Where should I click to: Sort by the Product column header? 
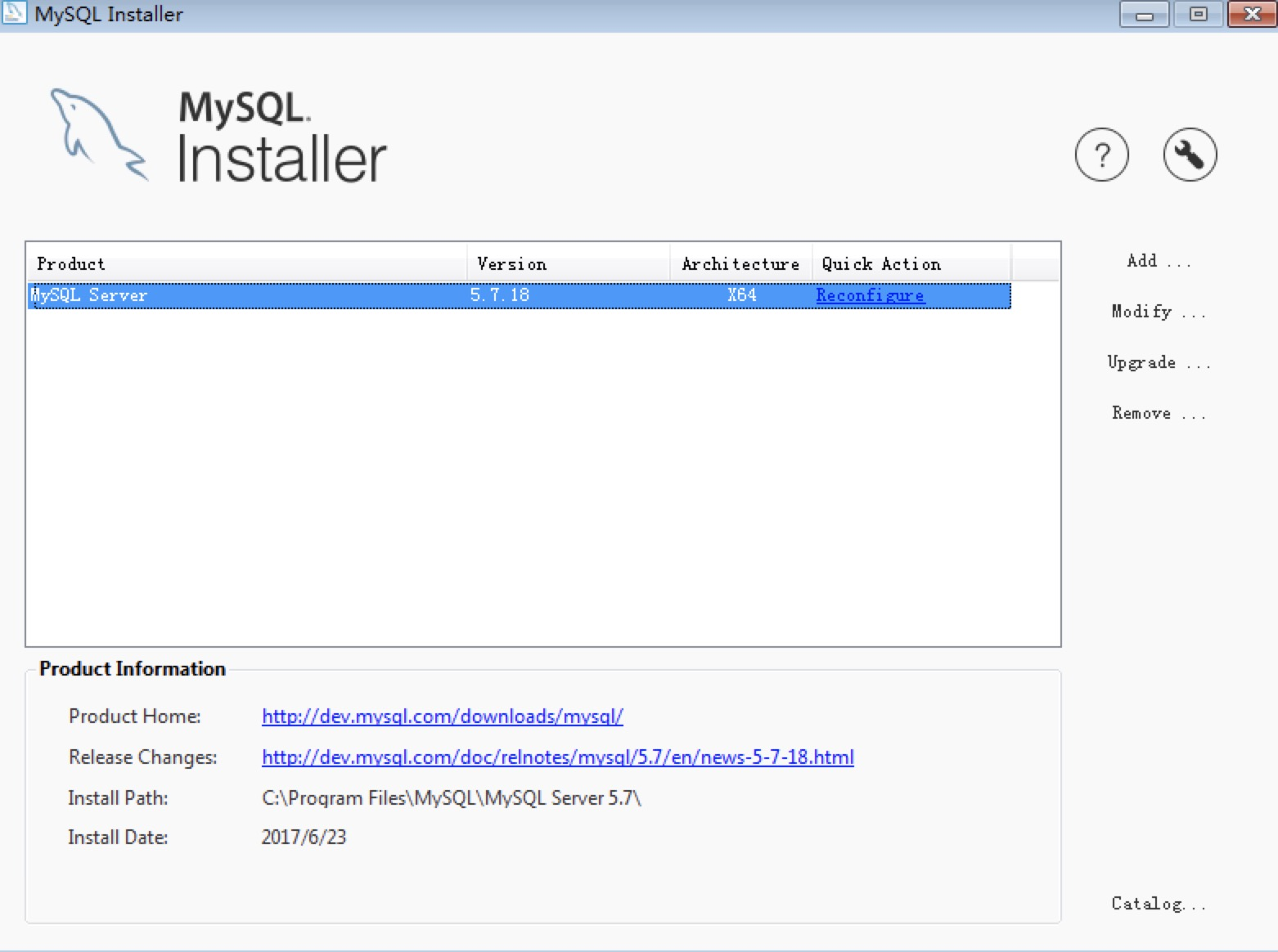click(x=247, y=264)
